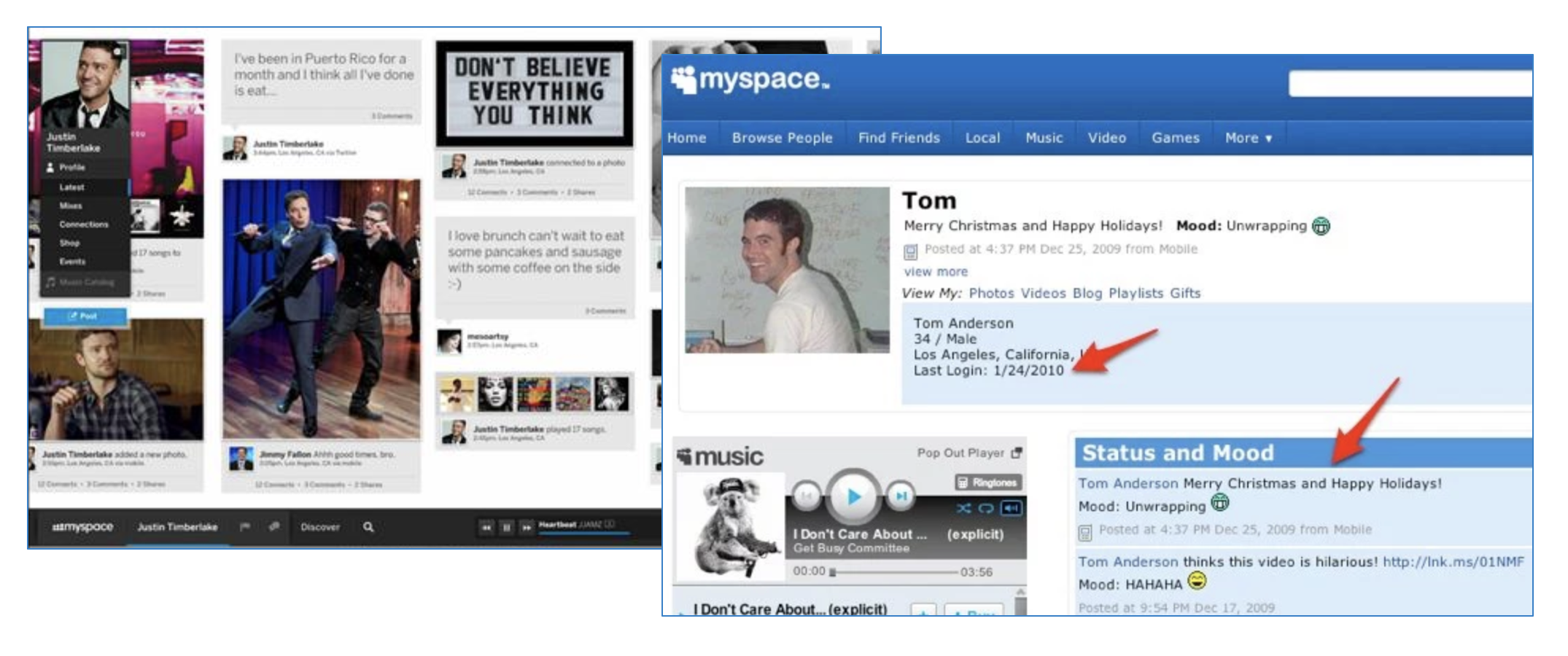
Task: Open the Pop Out Player icon
Action: (1017, 453)
